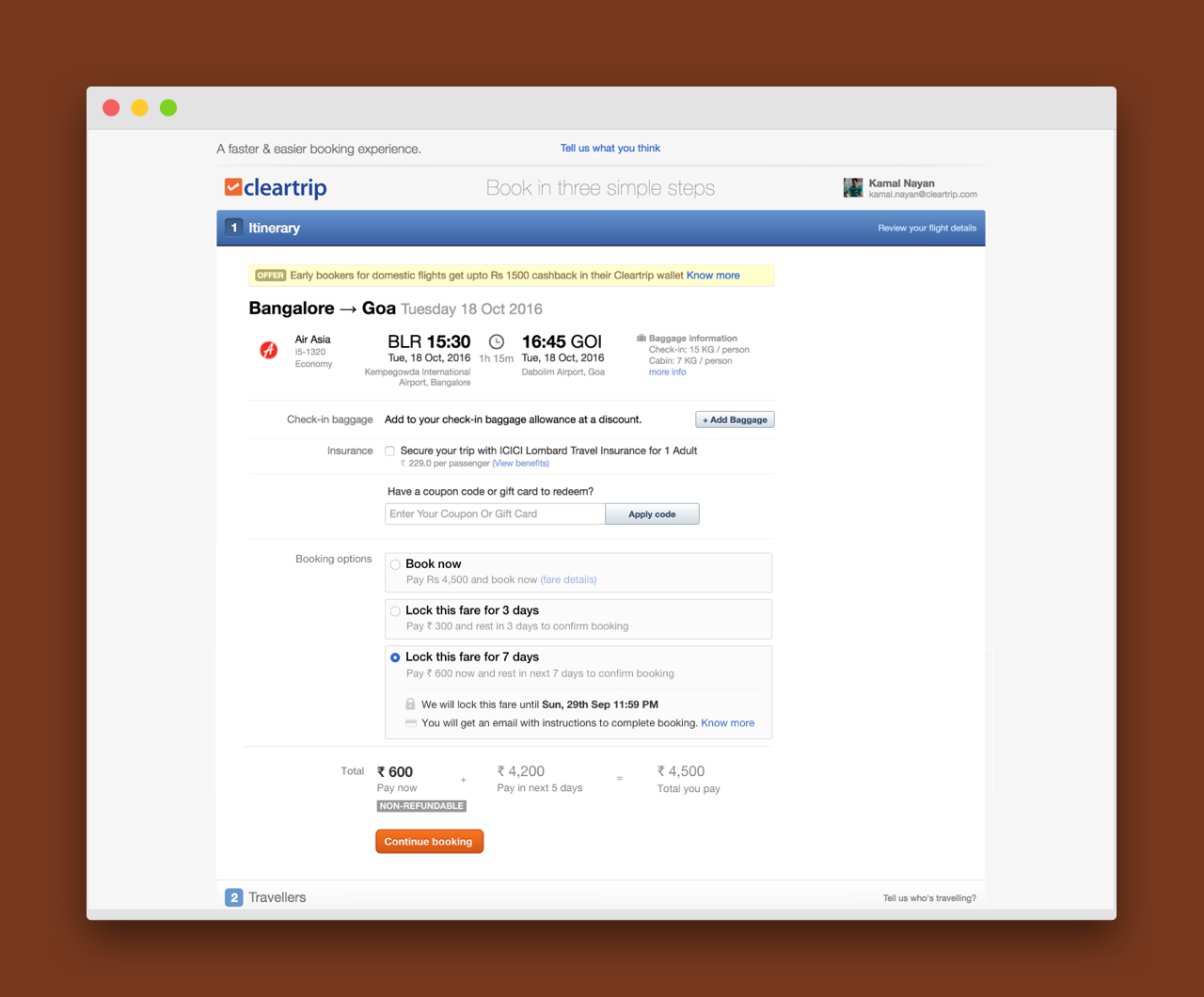Viewport: 1204px width, 997px height.
Task: Expand the Travellers section
Action: pos(601,897)
